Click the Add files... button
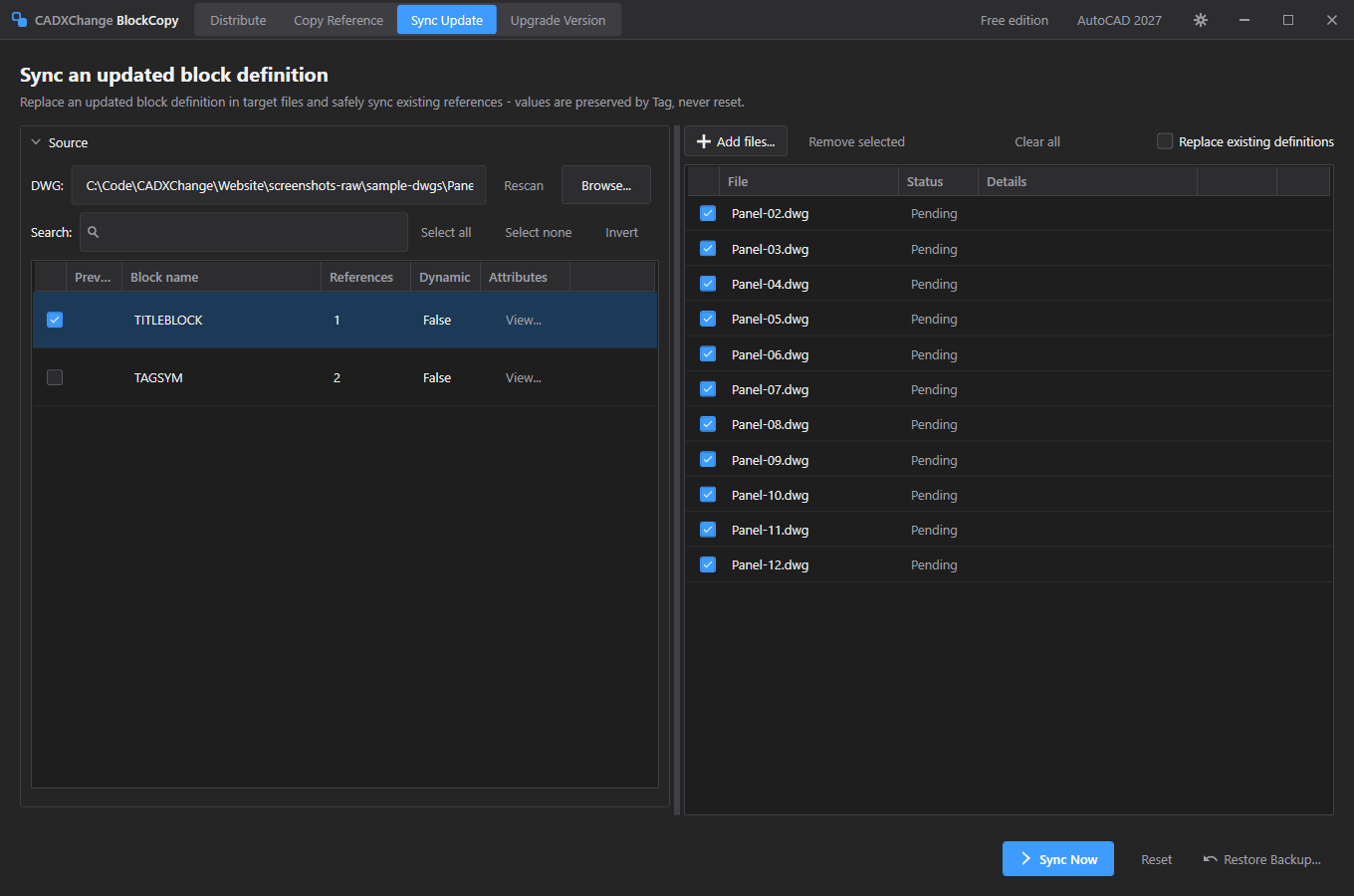Screen dimensions: 1354x896 click(736, 141)
